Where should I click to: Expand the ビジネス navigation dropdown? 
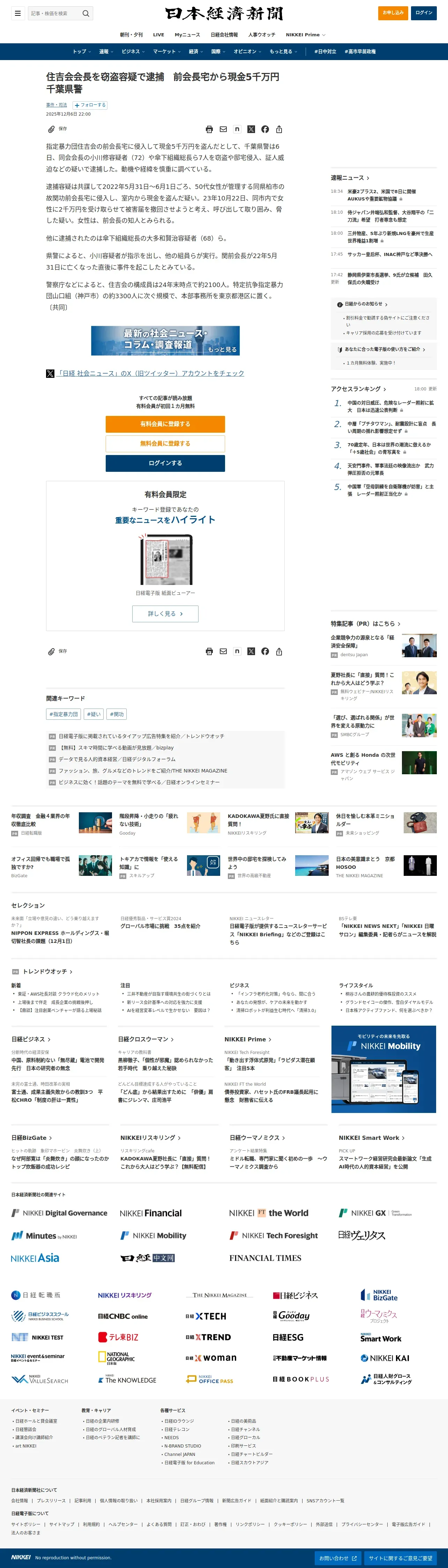133,52
